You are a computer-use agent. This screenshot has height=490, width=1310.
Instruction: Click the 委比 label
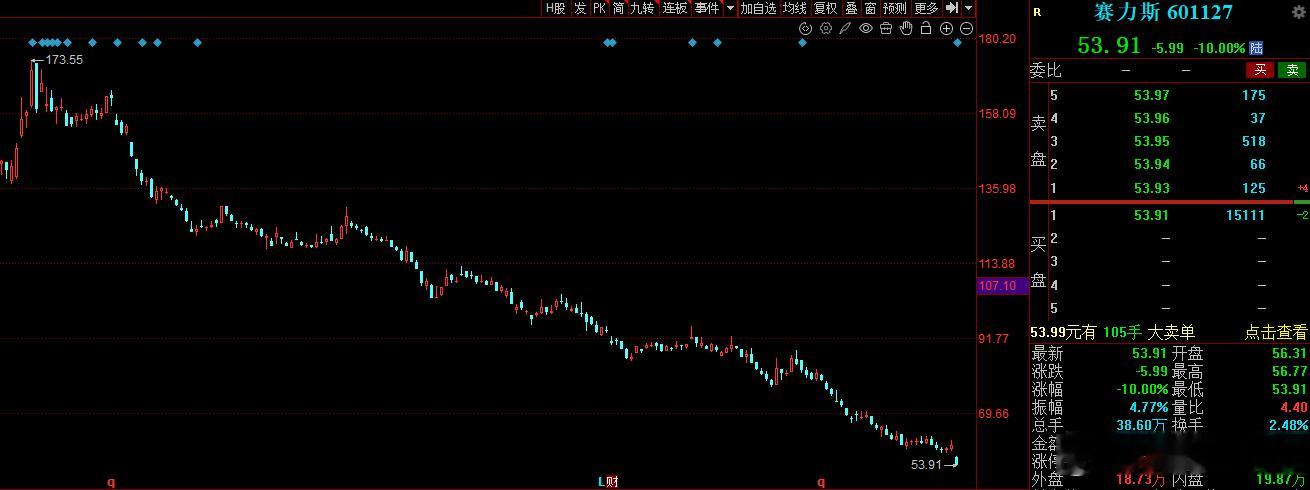click(1046, 70)
